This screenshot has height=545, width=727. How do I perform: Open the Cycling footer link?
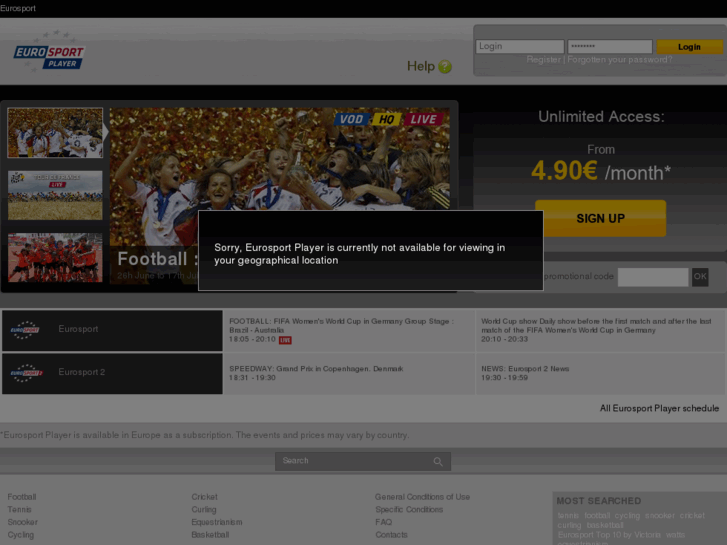20,535
